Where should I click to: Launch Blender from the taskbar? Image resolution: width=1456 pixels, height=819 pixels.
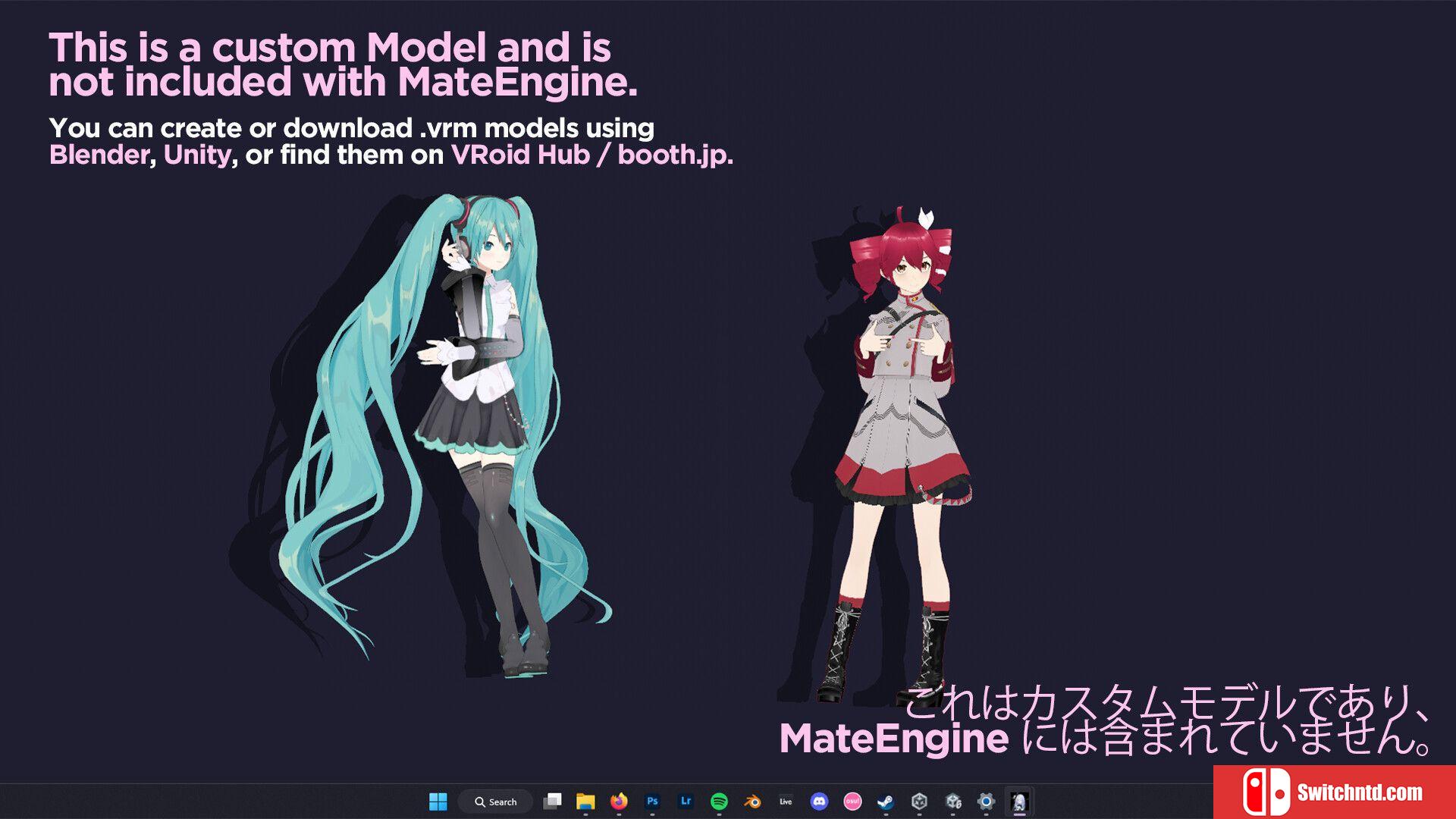(752, 802)
